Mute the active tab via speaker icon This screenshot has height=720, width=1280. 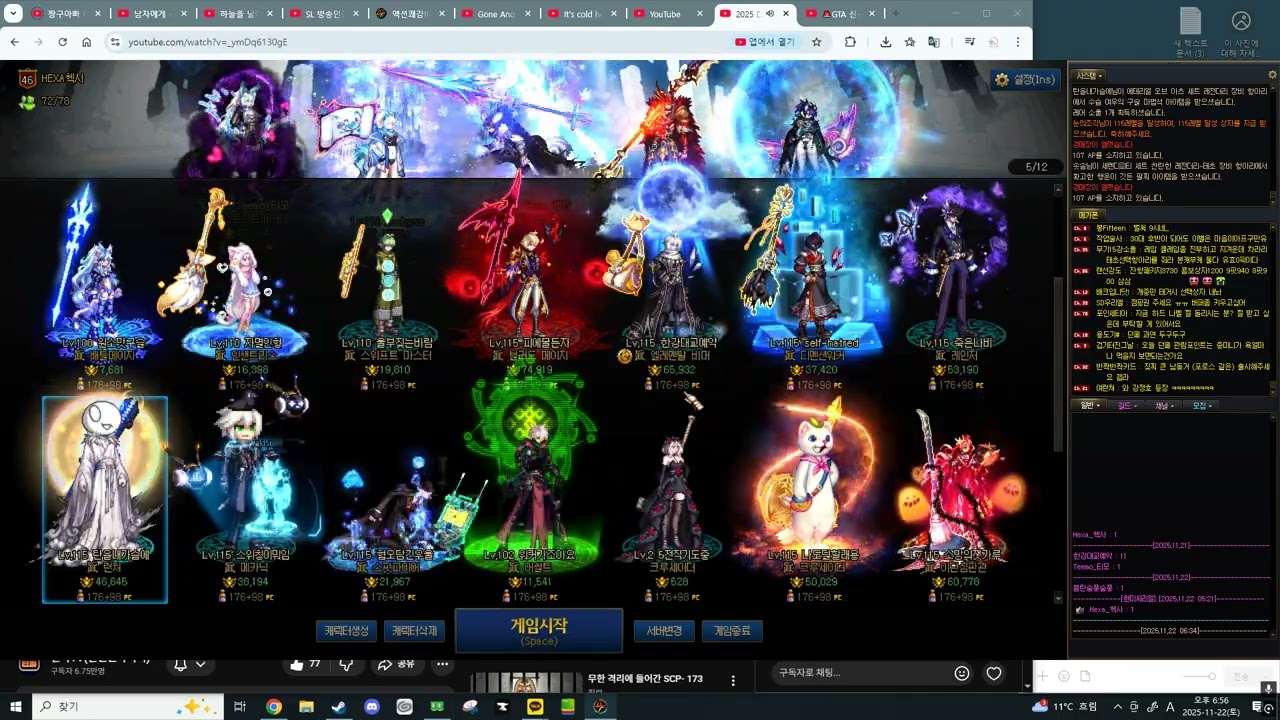[769, 14]
